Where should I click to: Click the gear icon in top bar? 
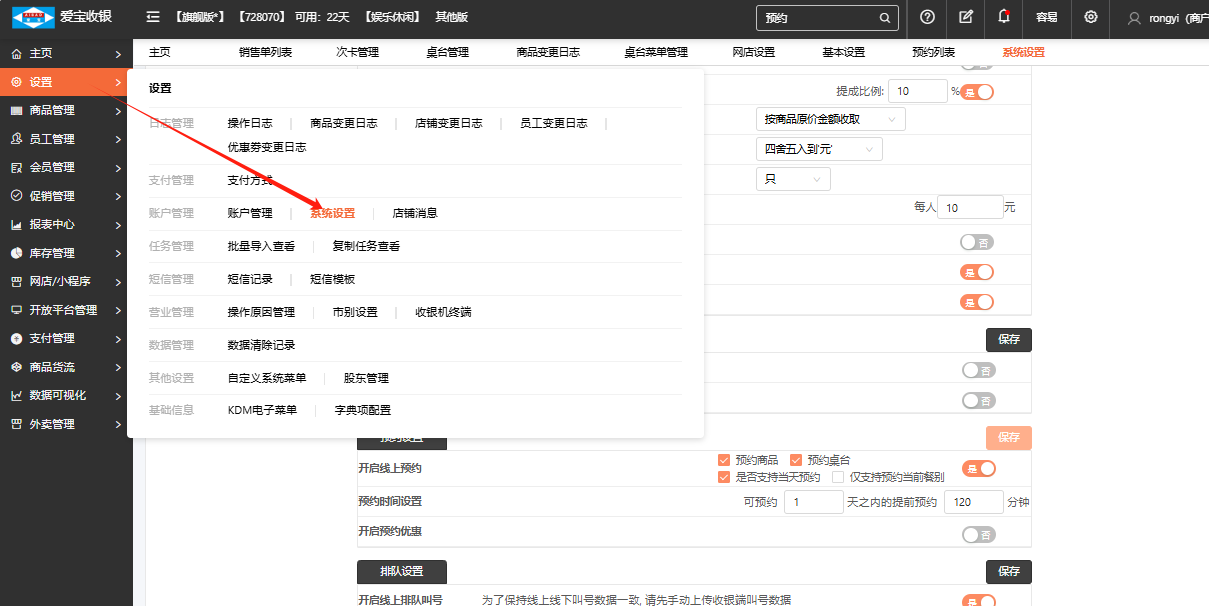click(x=1090, y=17)
